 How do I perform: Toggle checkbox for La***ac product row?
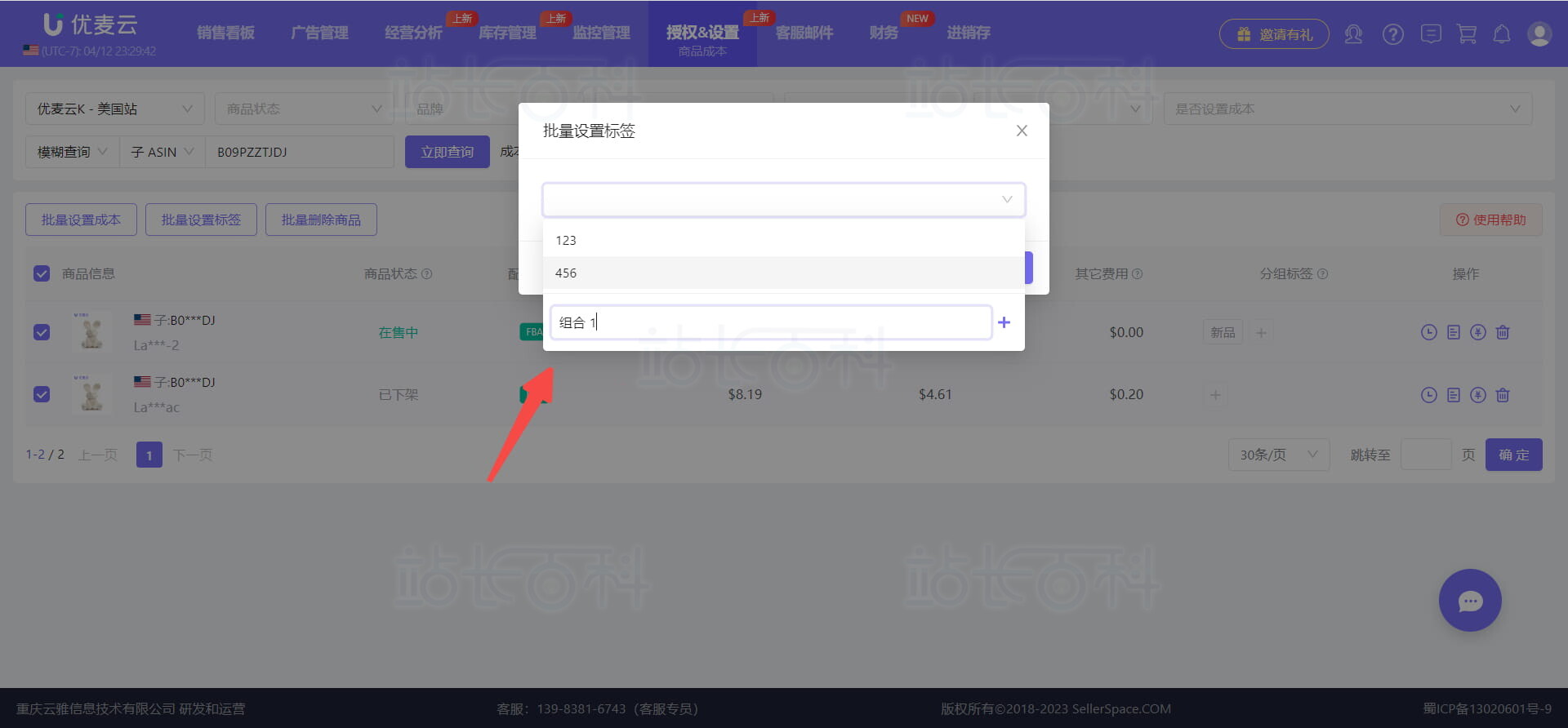point(42,394)
